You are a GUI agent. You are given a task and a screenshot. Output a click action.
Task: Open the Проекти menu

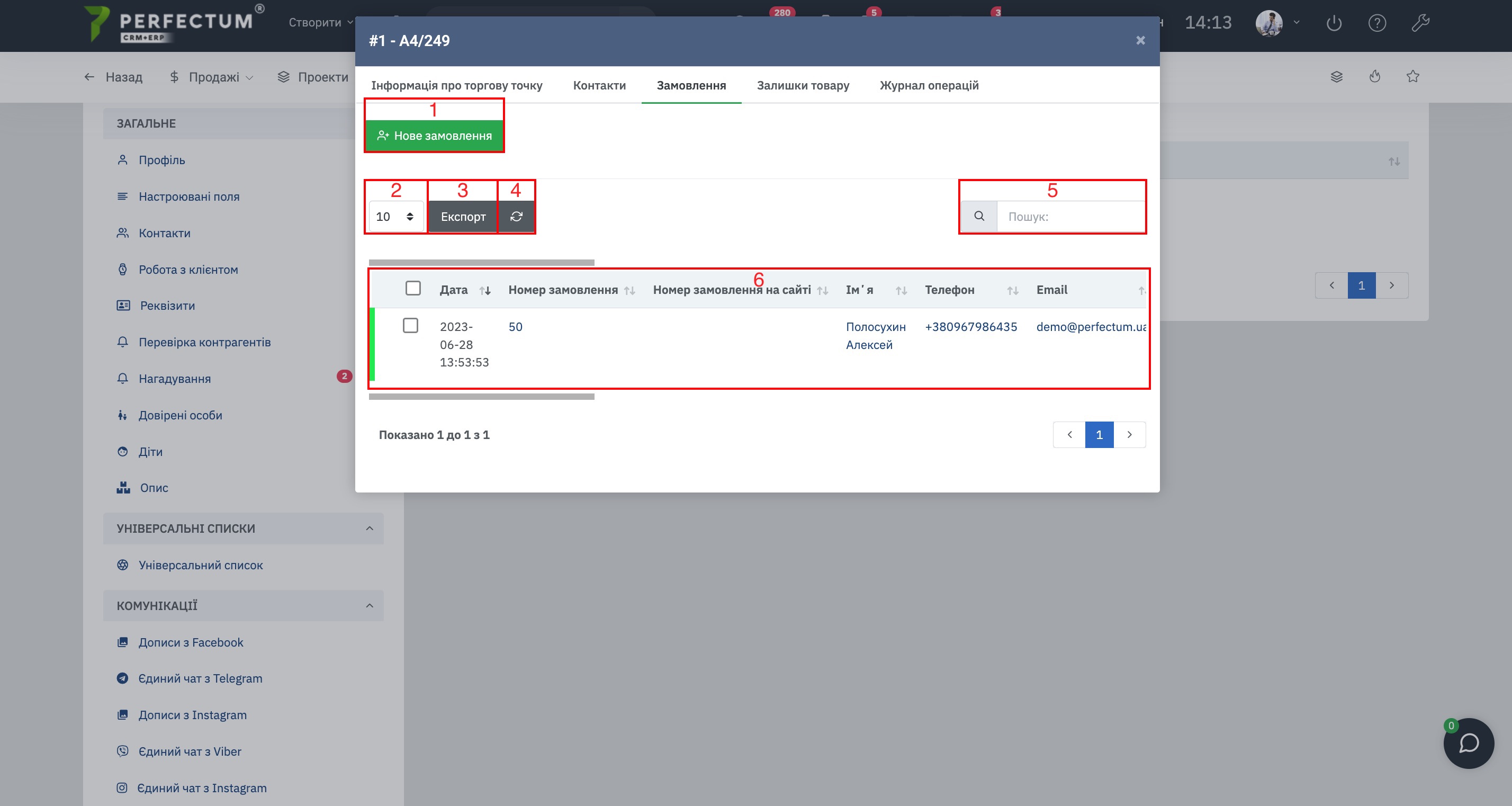point(313,77)
